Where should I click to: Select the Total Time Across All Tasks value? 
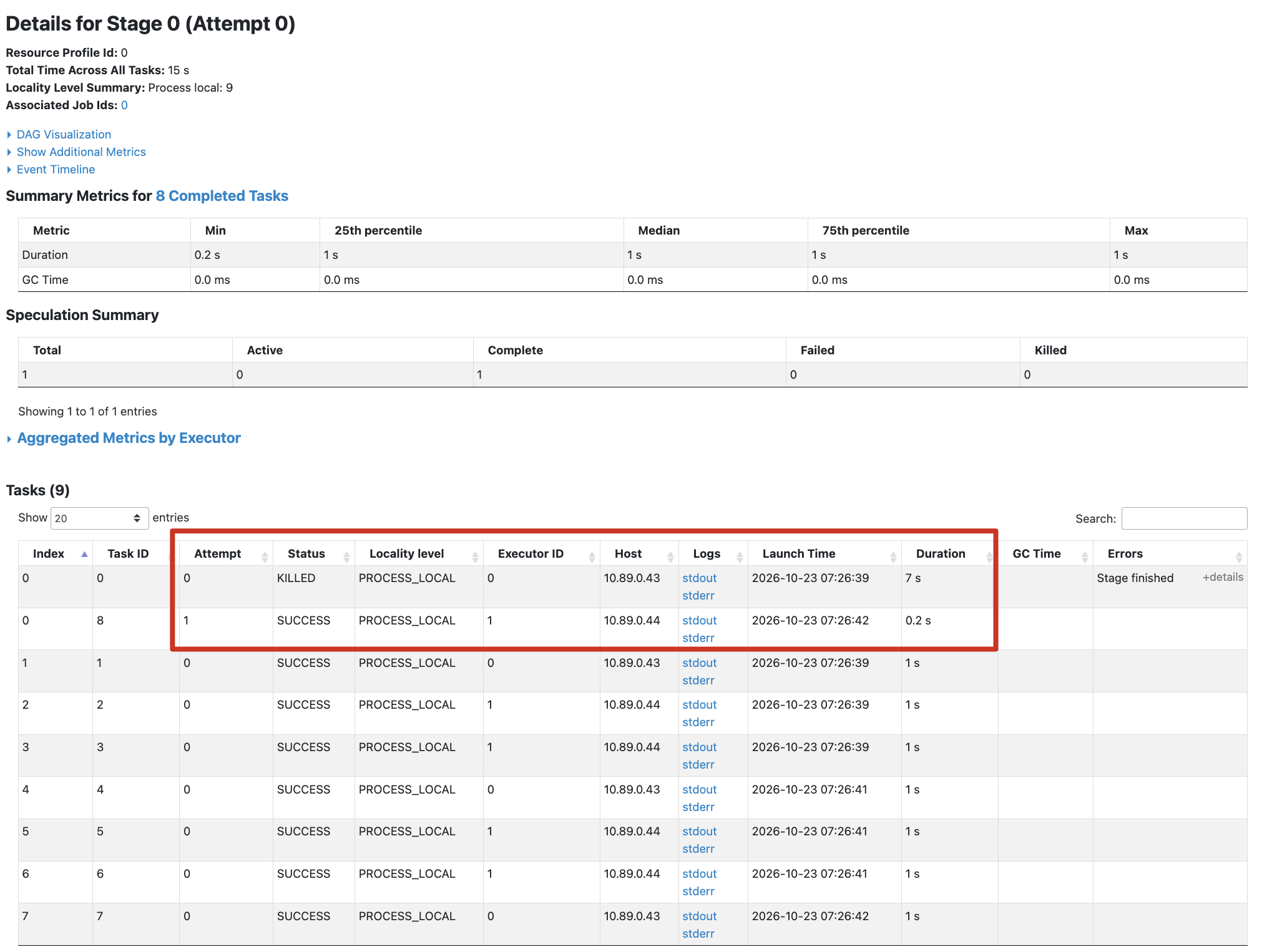pyautogui.click(x=179, y=70)
